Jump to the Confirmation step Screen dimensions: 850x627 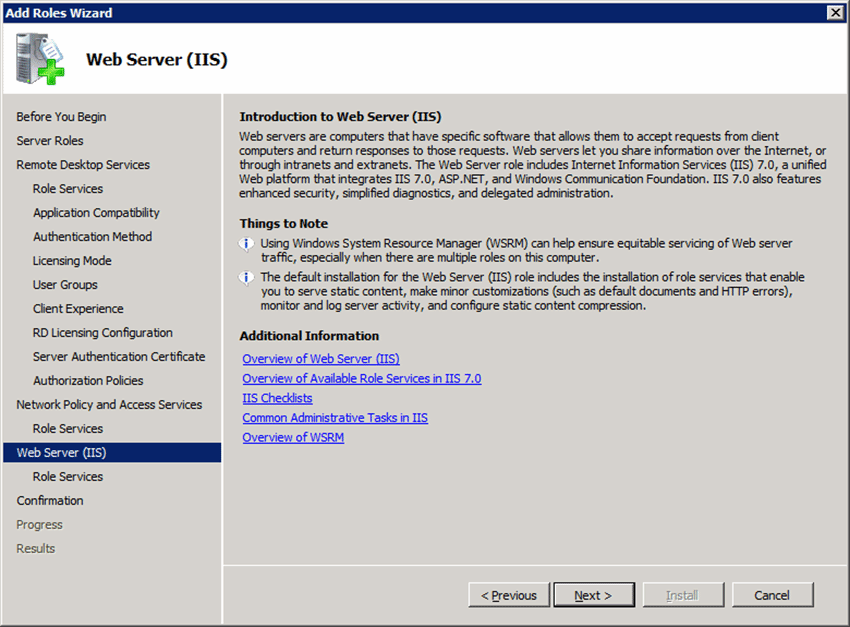pyautogui.click(x=50, y=501)
